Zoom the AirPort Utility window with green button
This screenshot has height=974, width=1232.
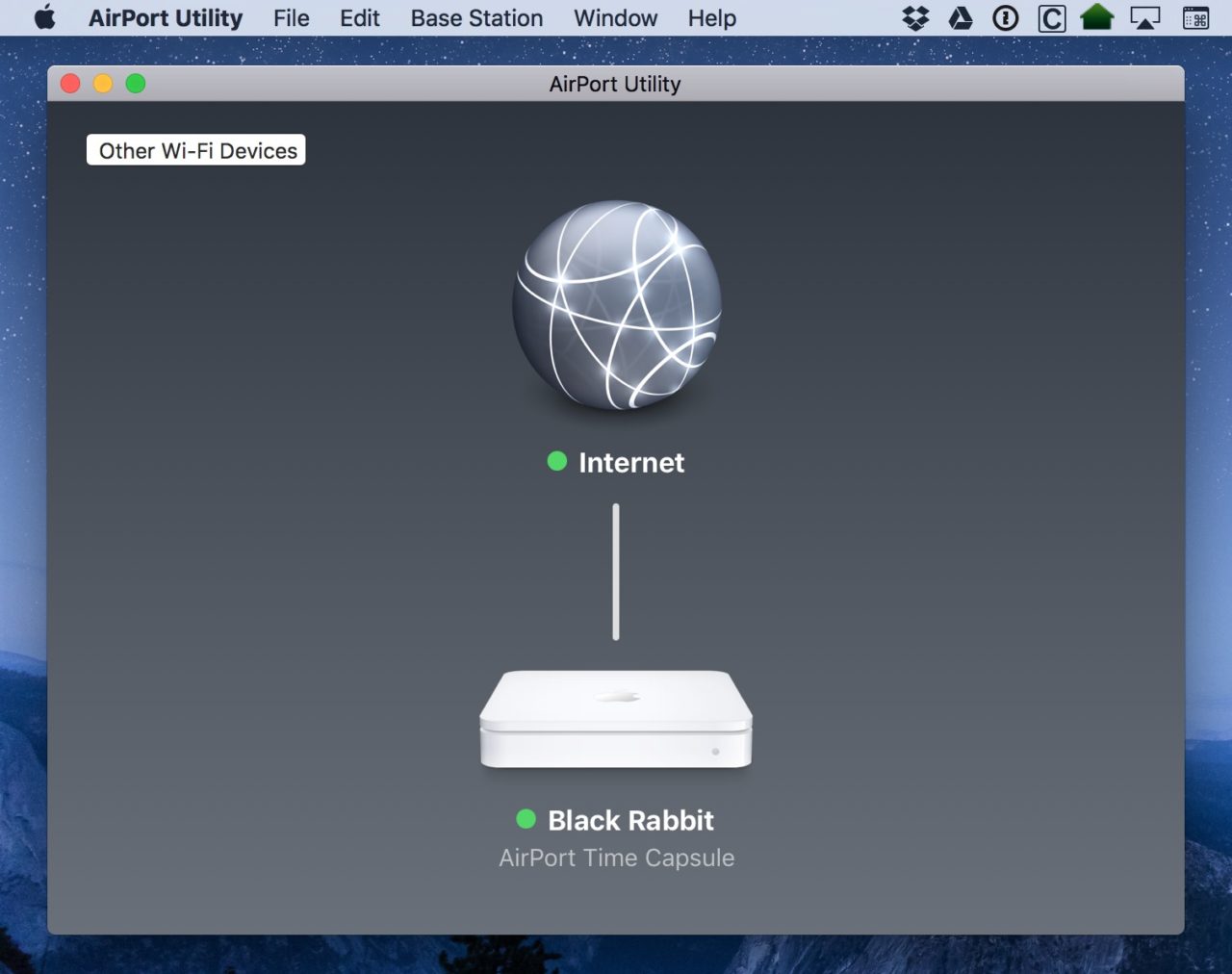(x=136, y=84)
